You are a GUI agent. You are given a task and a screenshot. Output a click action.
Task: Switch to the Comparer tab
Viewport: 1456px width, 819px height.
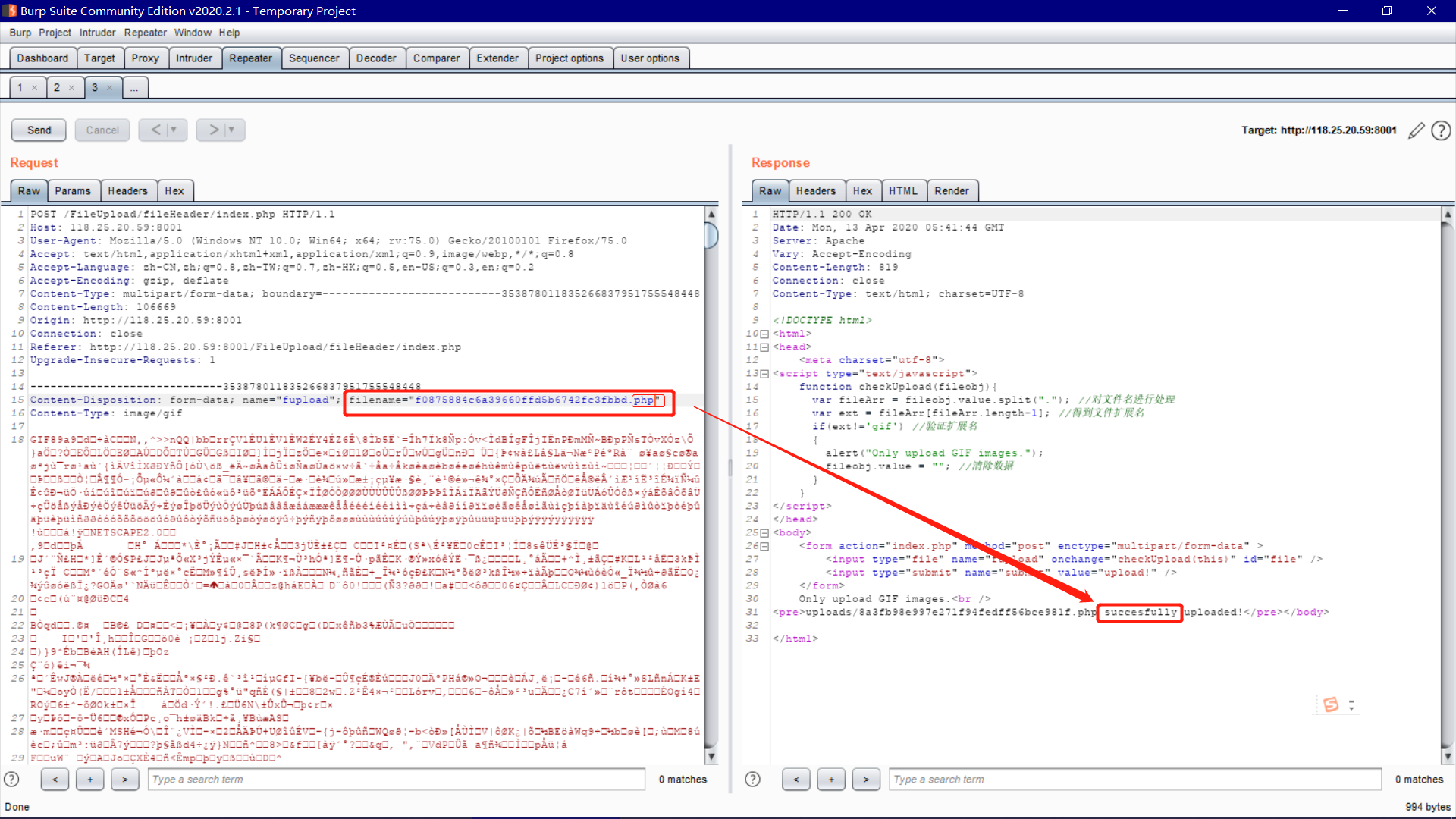pyautogui.click(x=436, y=58)
